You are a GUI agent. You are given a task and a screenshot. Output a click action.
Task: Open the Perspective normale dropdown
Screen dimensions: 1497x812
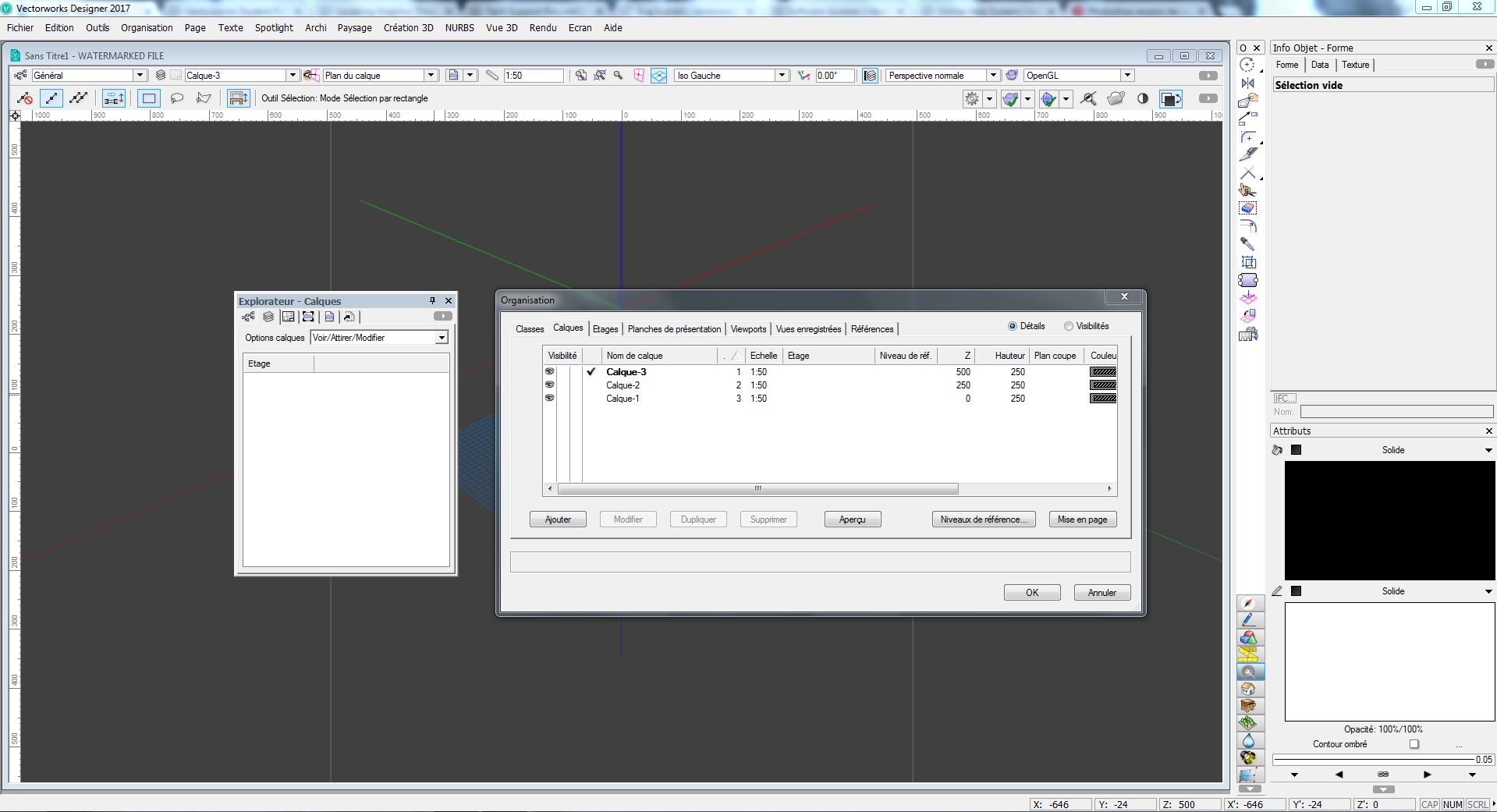click(x=993, y=75)
